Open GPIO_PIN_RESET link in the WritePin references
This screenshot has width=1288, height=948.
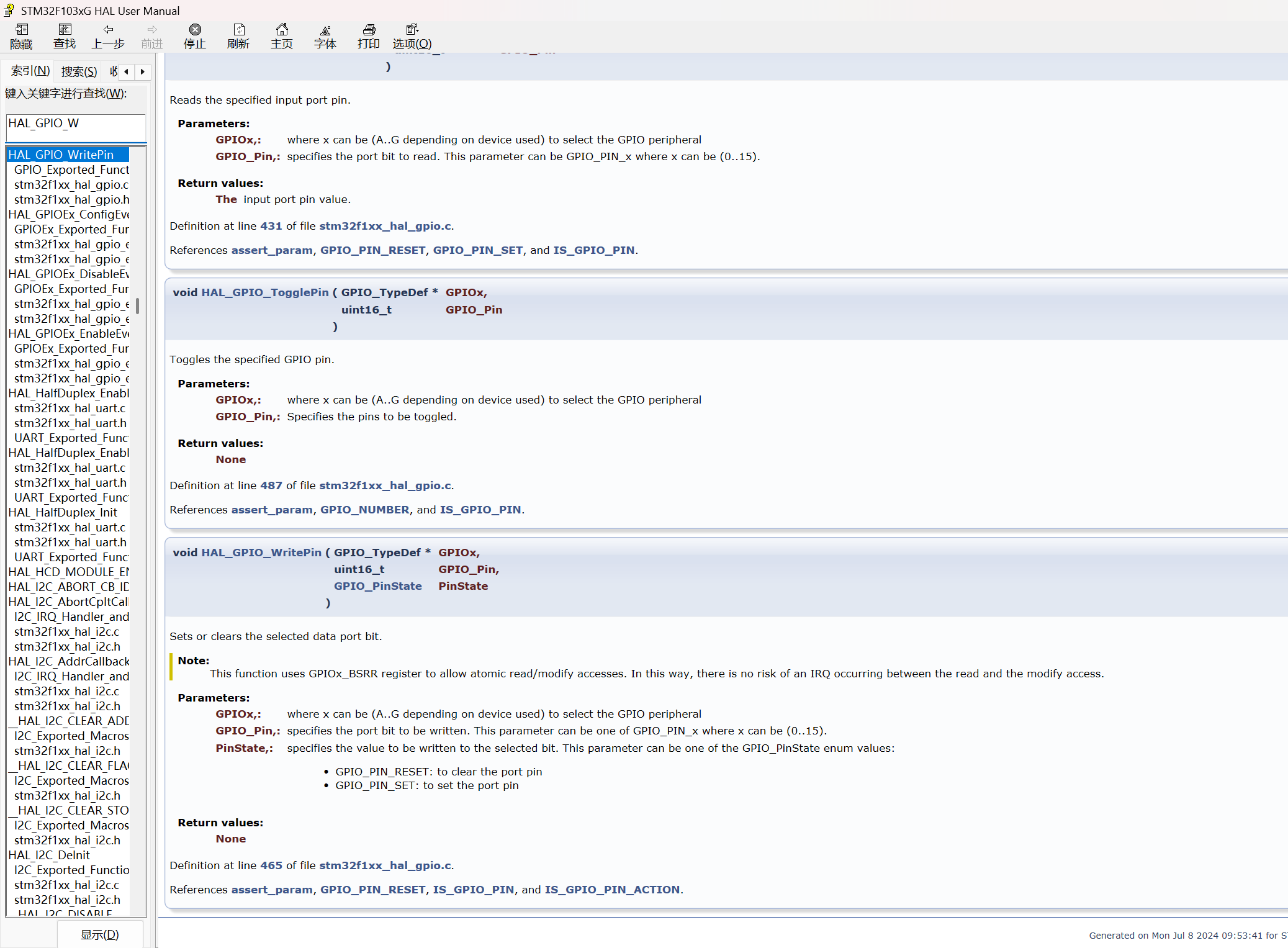click(x=373, y=890)
